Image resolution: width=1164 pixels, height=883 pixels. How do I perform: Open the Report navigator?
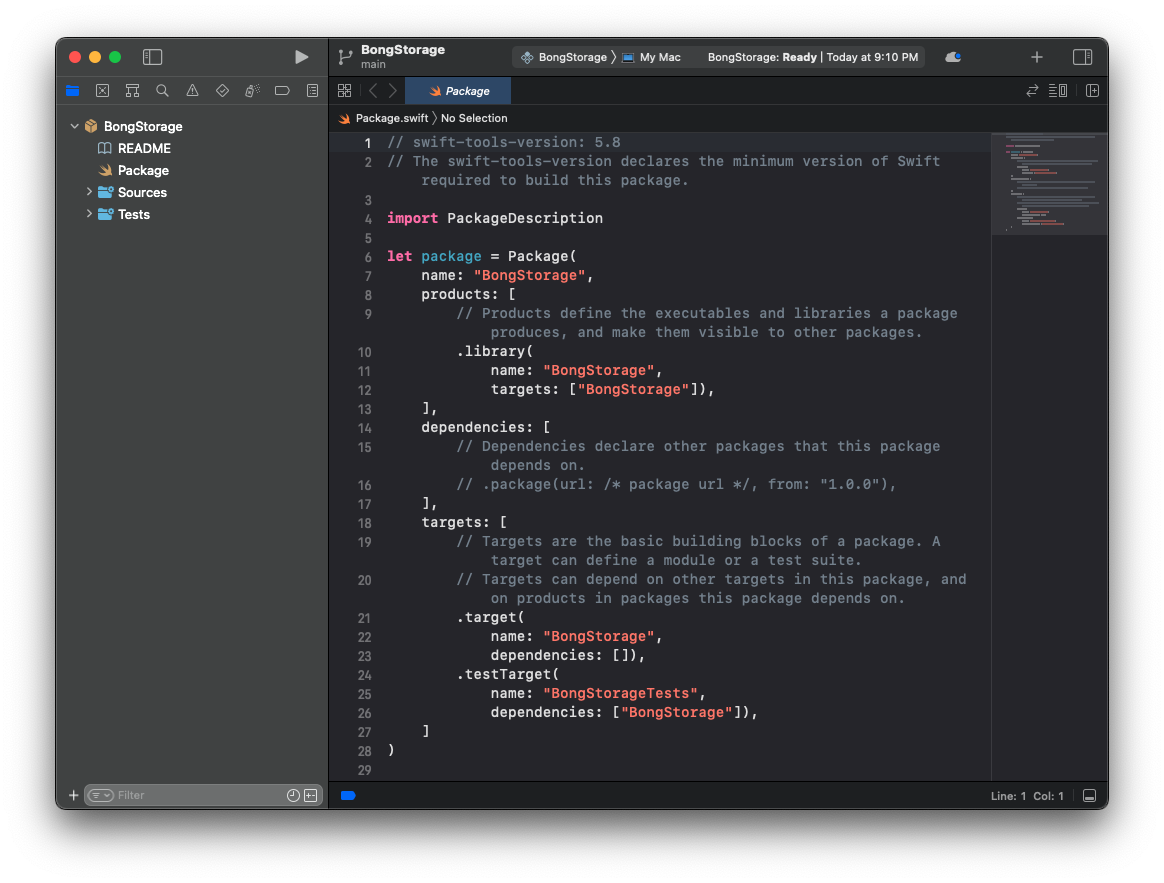(x=313, y=91)
